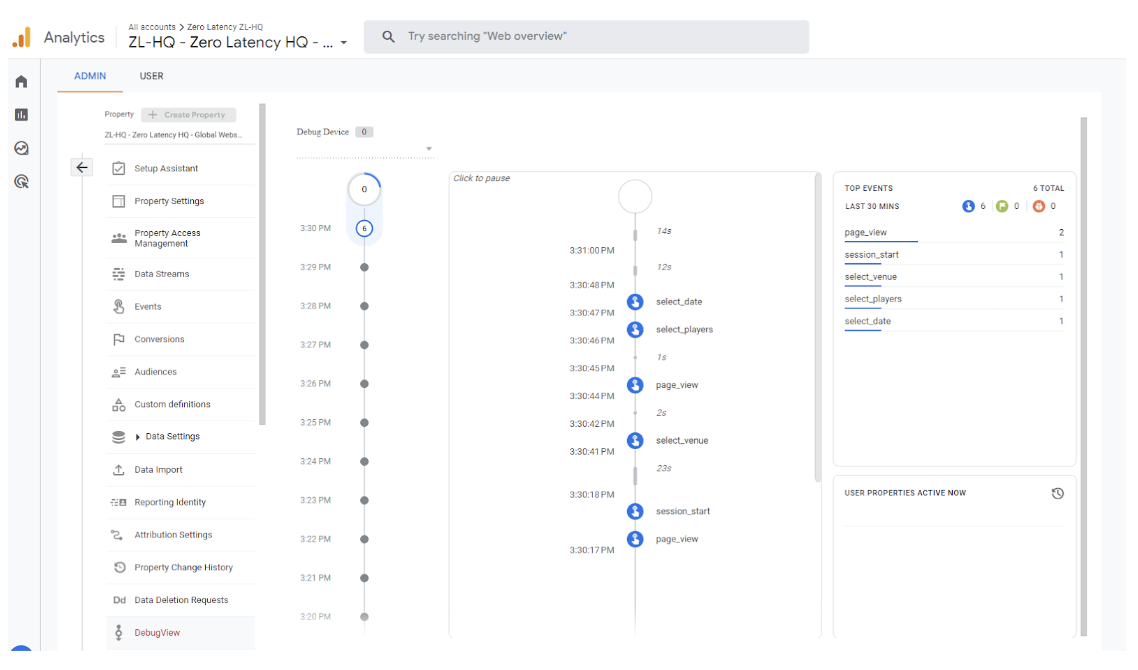Click the Property Change History clock icon
The image size is (1138, 670).
120,568
